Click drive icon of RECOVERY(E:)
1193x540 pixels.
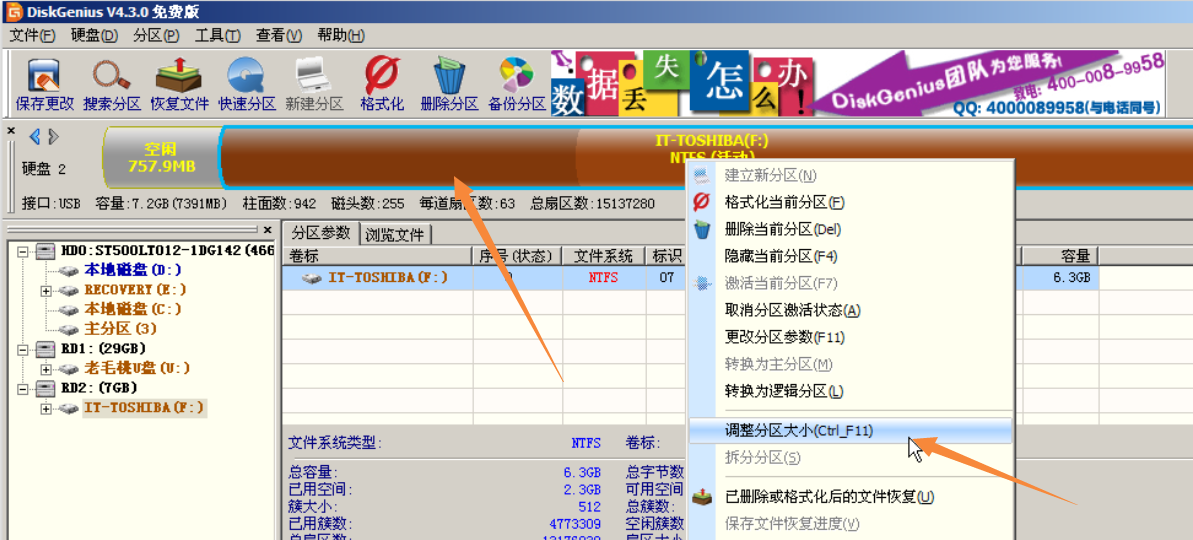pos(69,291)
